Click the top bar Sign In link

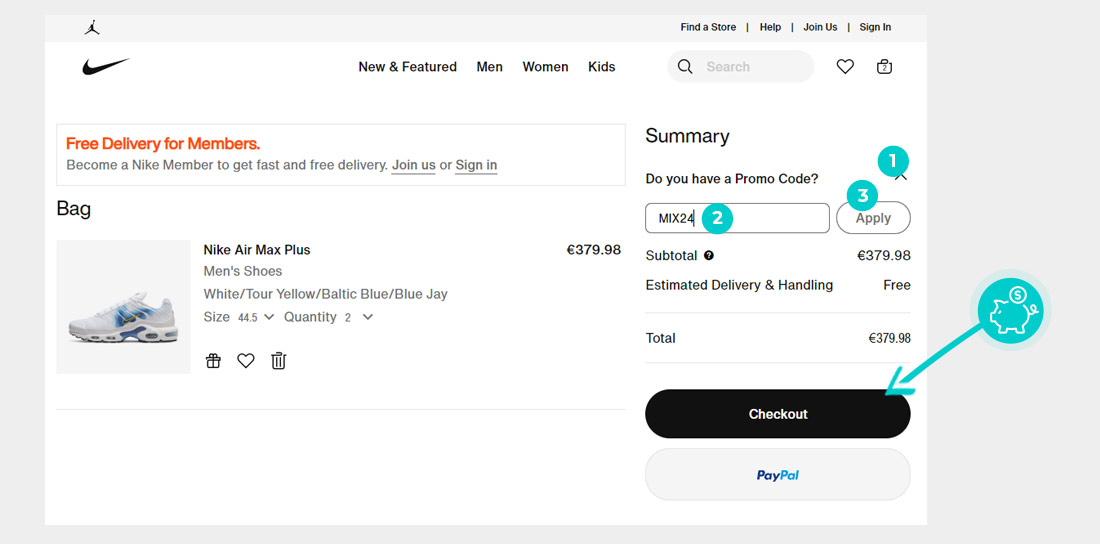875,27
